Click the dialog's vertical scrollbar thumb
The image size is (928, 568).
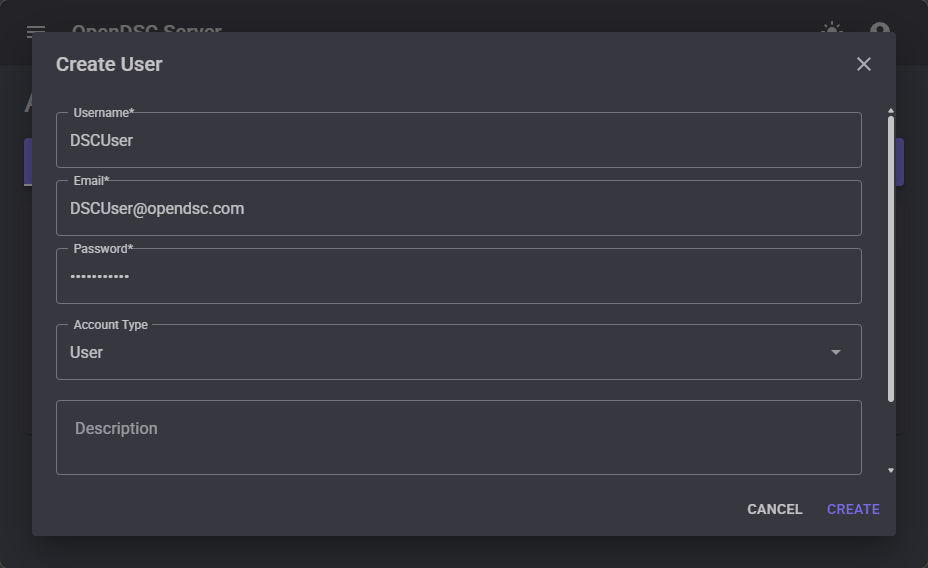[891, 259]
